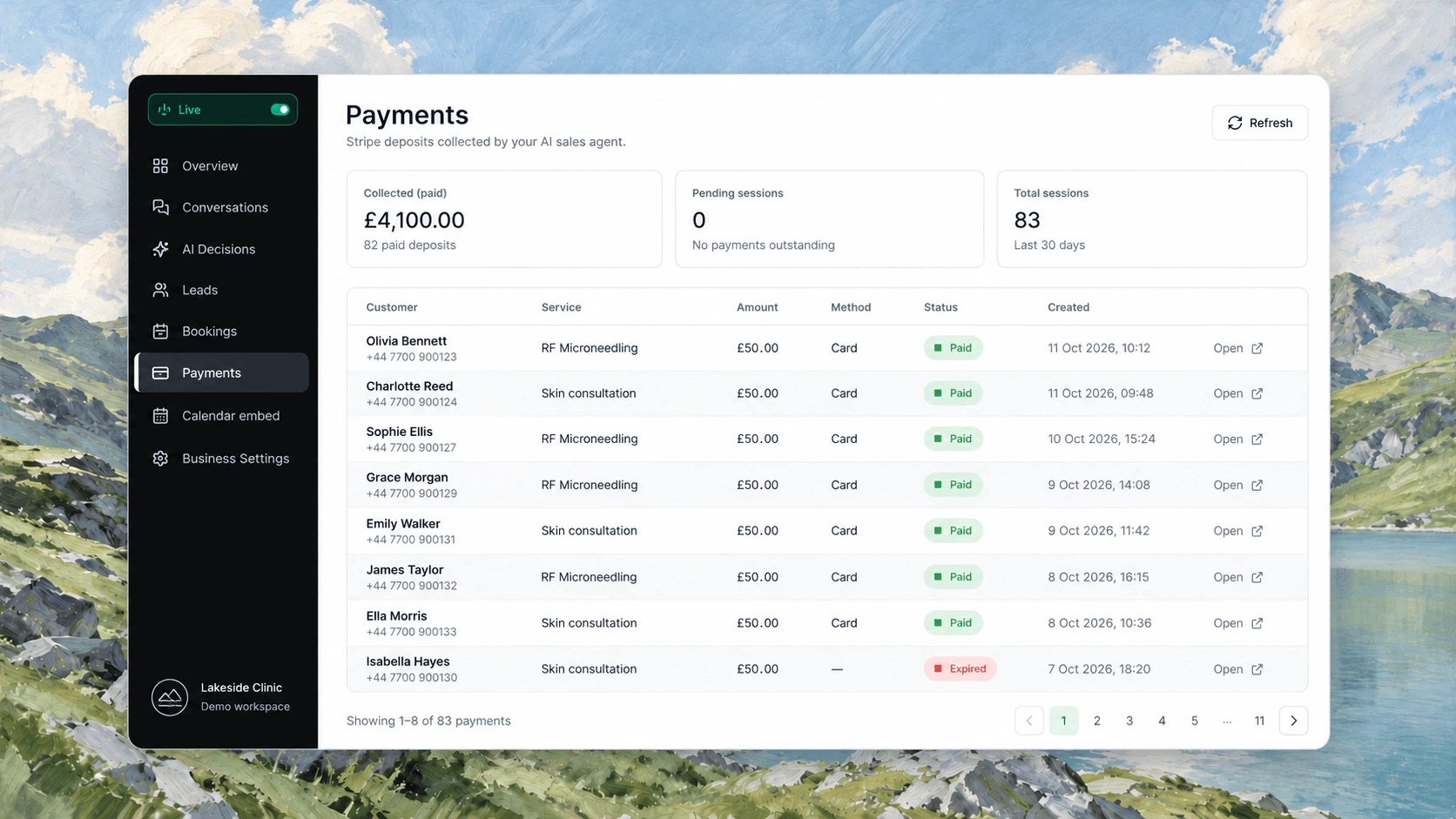
Task: Toggle the Live mode switch
Action: tap(280, 110)
